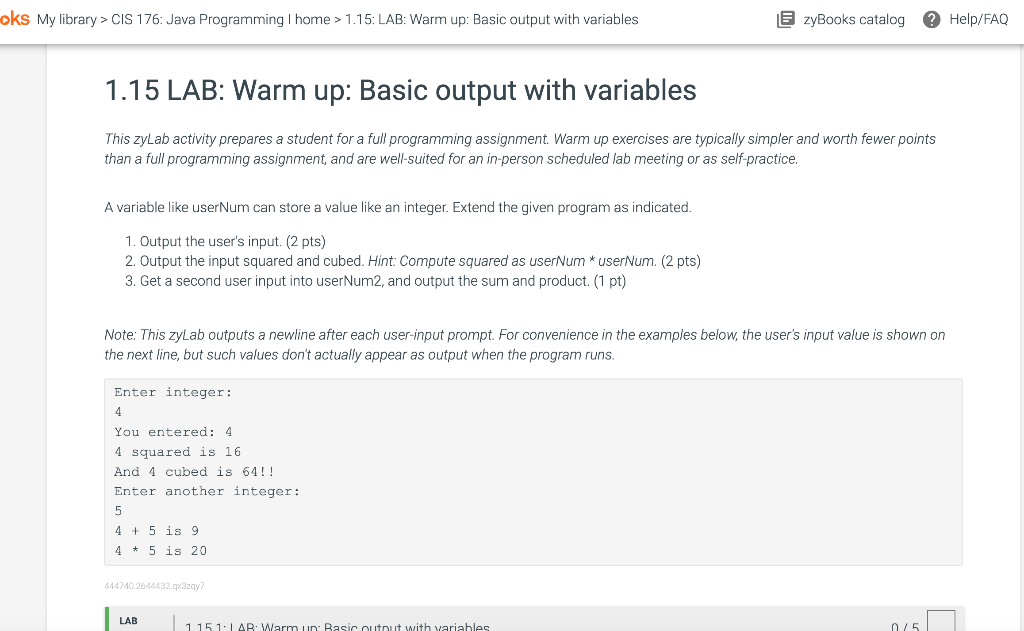
Task: Select the lab title 1.15.1 banner
Action: click(337, 625)
